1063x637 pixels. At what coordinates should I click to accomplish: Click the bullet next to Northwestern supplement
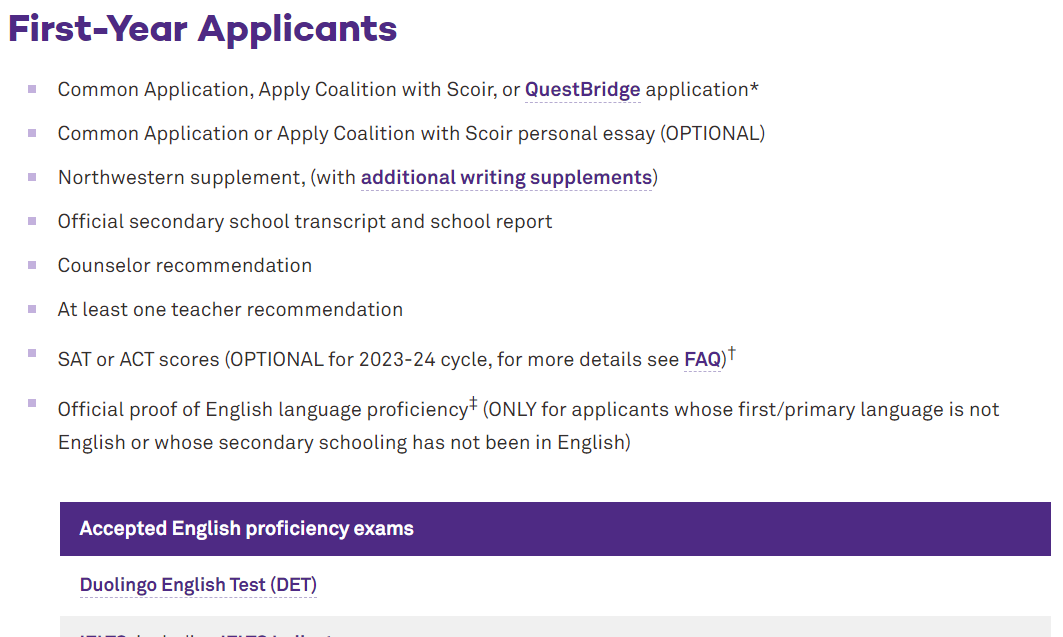[32, 177]
